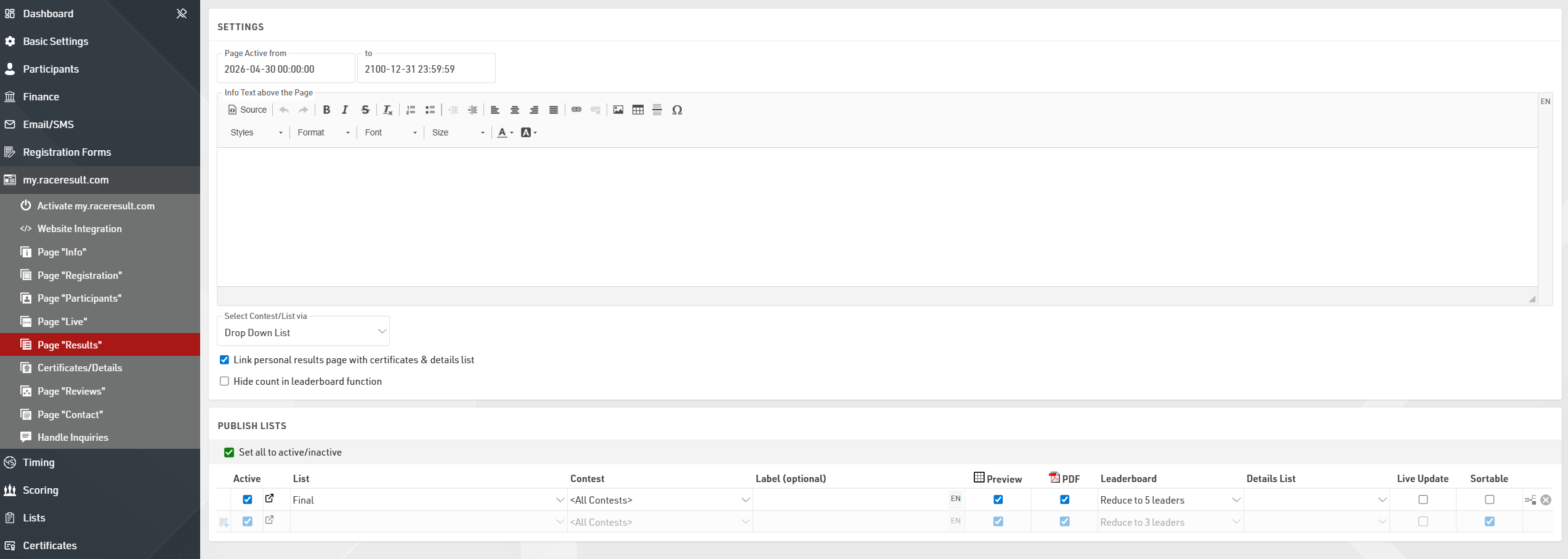Toggle Set all to active/inactive
The image size is (1568, 559).
pyautogui.click(x=229, y=452)
